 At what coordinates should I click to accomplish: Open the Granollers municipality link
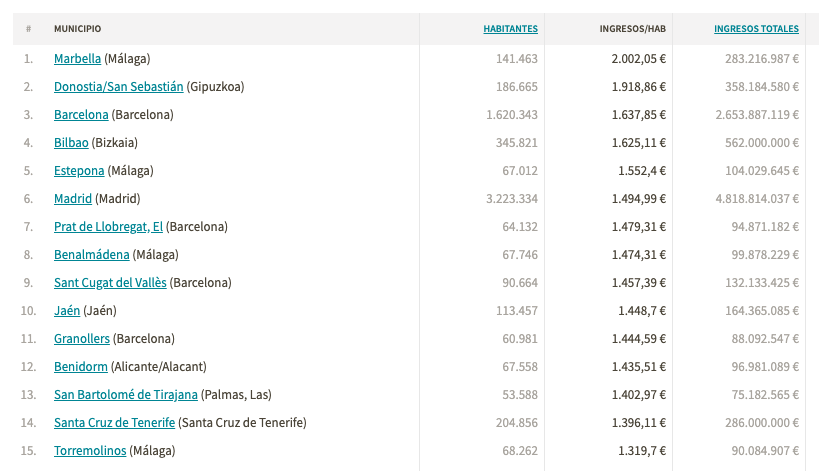click(81, 339)
